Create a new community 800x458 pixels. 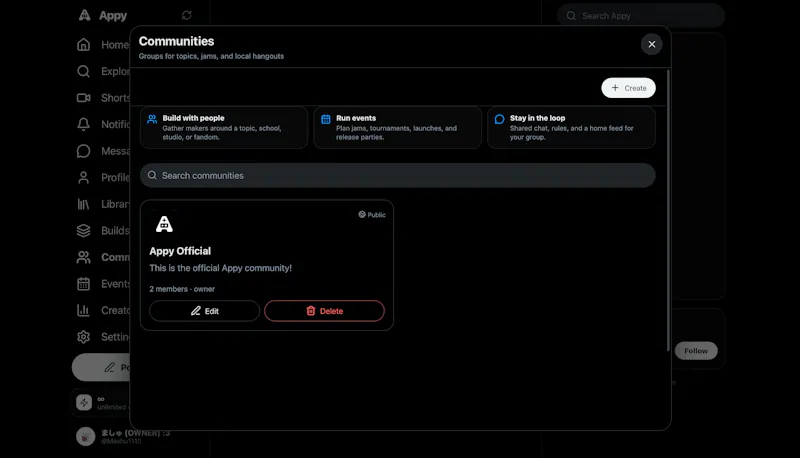(628, 88)
